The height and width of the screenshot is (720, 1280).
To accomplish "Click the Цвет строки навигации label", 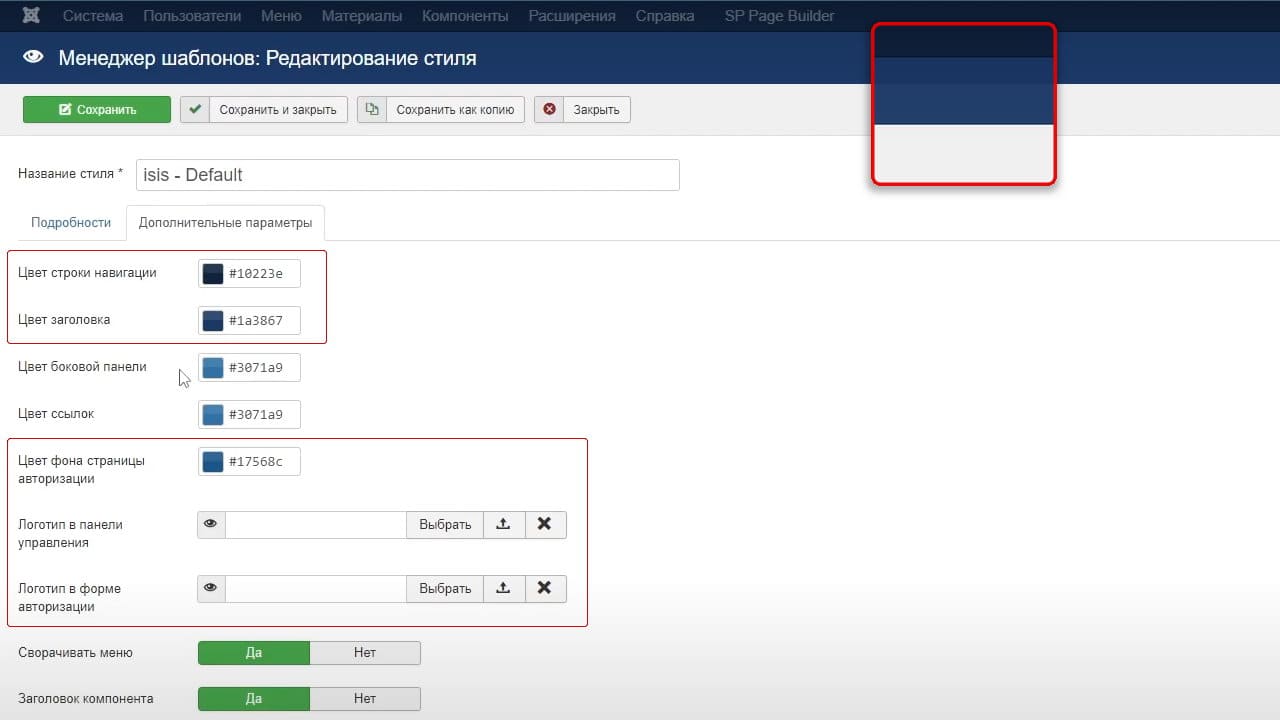I will (x=87, y=272).
